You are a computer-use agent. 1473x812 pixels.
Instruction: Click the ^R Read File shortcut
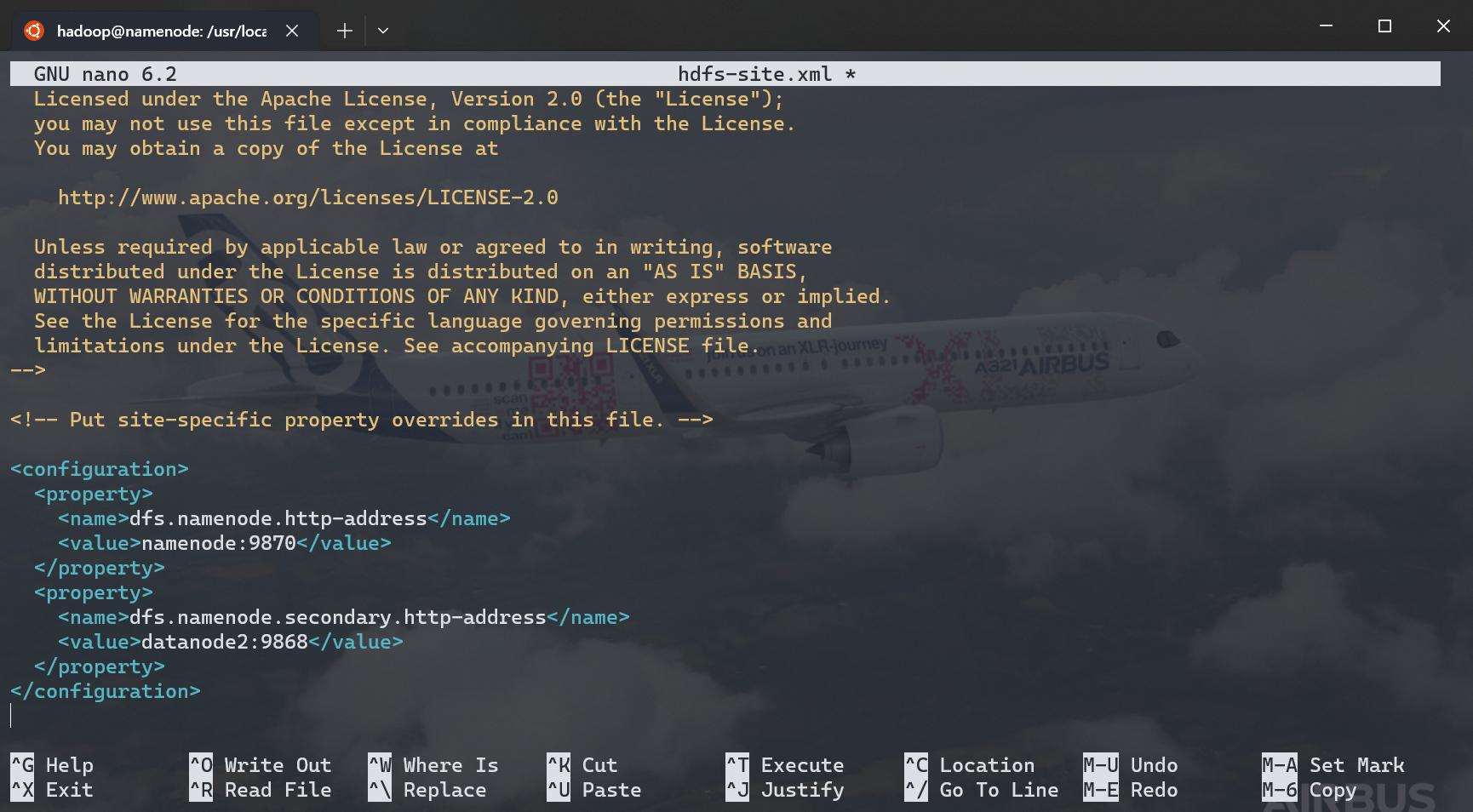pos(261,790)
